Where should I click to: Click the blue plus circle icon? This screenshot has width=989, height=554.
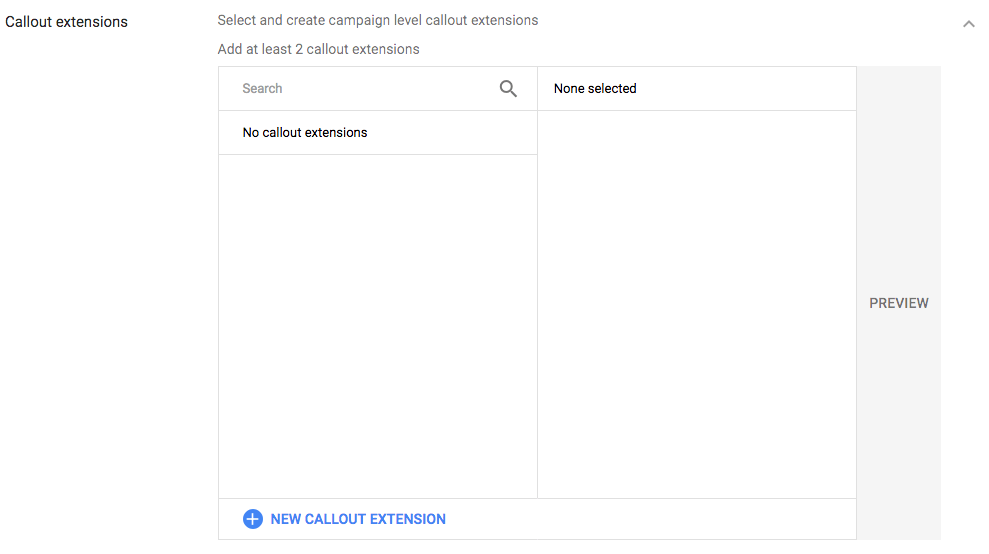click(x=253, y=519)
